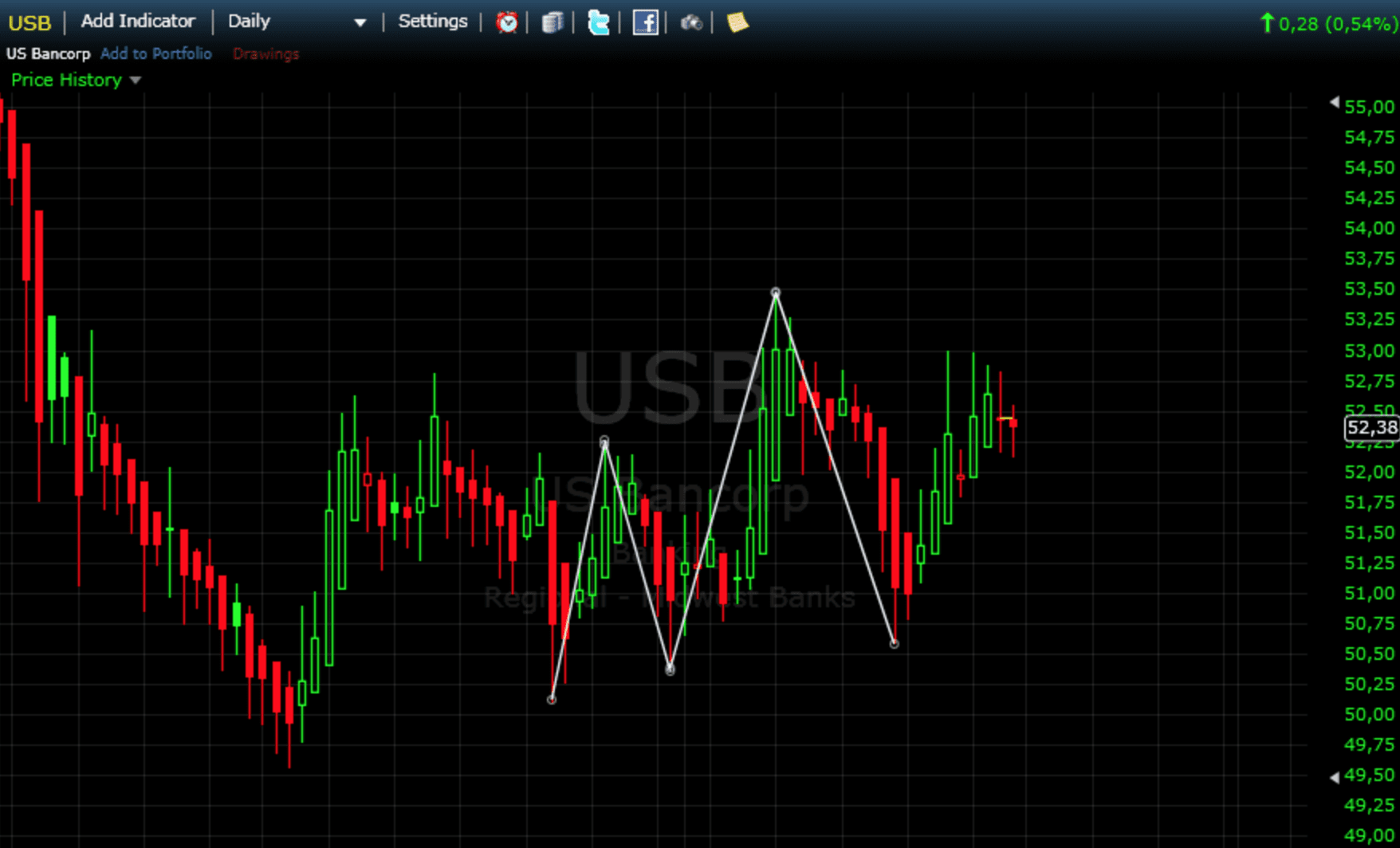
Task: Click the database stack icon
Action: 552,22
